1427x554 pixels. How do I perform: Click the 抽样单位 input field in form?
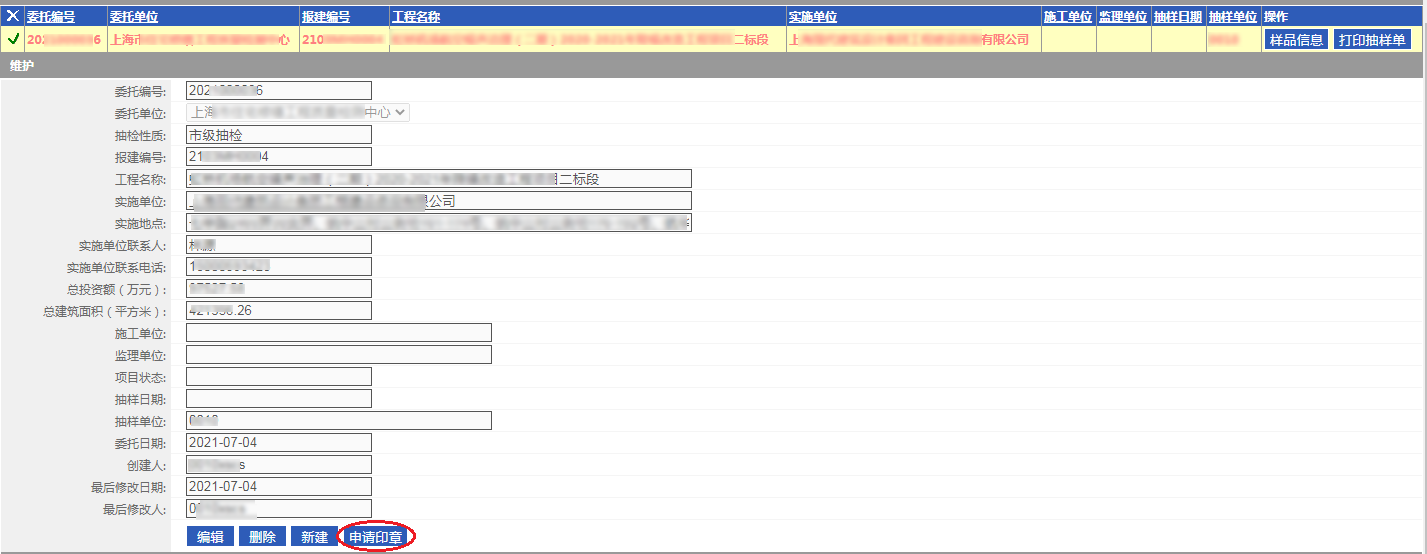[x=339, y=421]
